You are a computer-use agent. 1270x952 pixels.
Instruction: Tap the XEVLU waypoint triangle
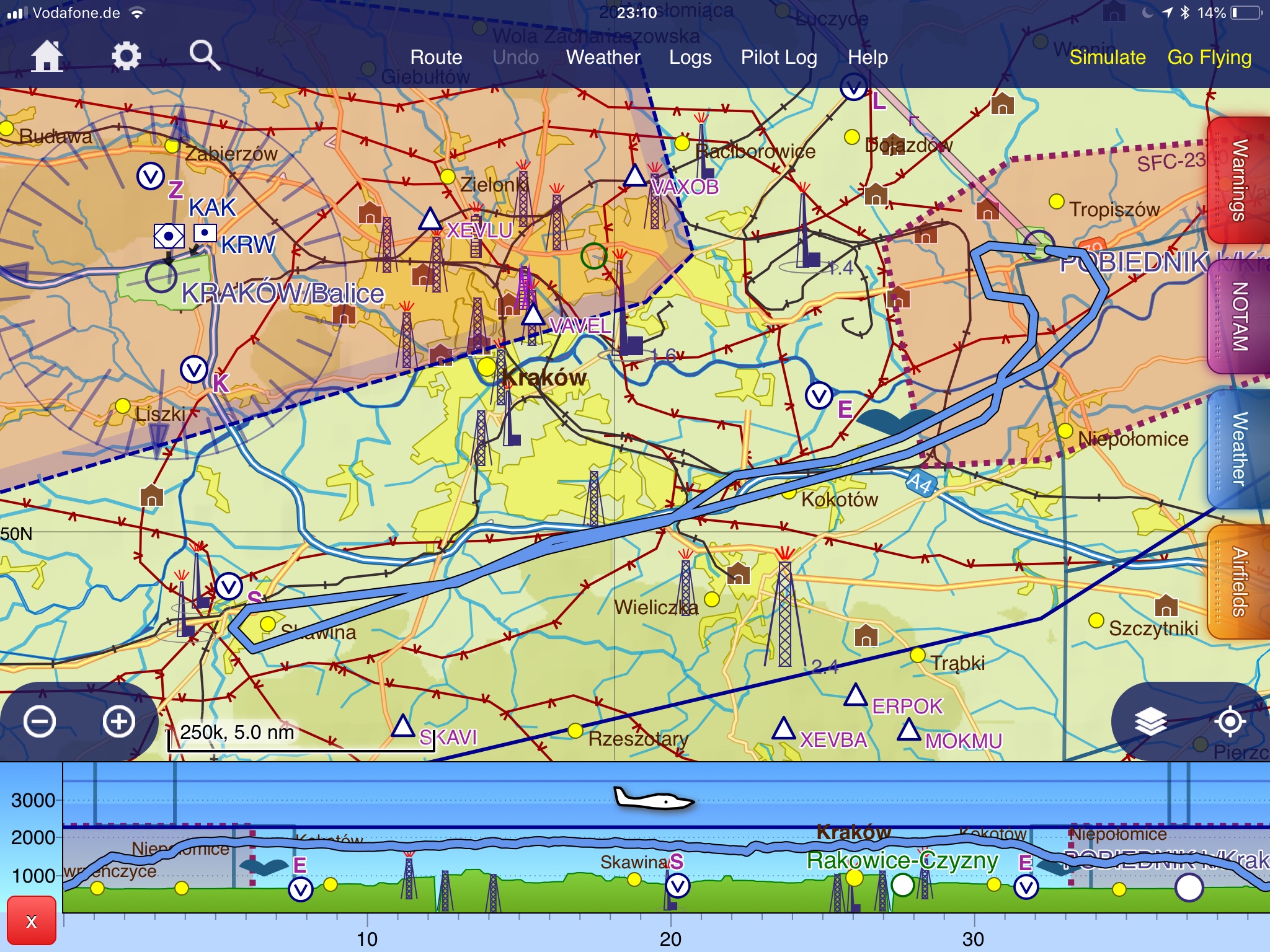click(430, 219)
